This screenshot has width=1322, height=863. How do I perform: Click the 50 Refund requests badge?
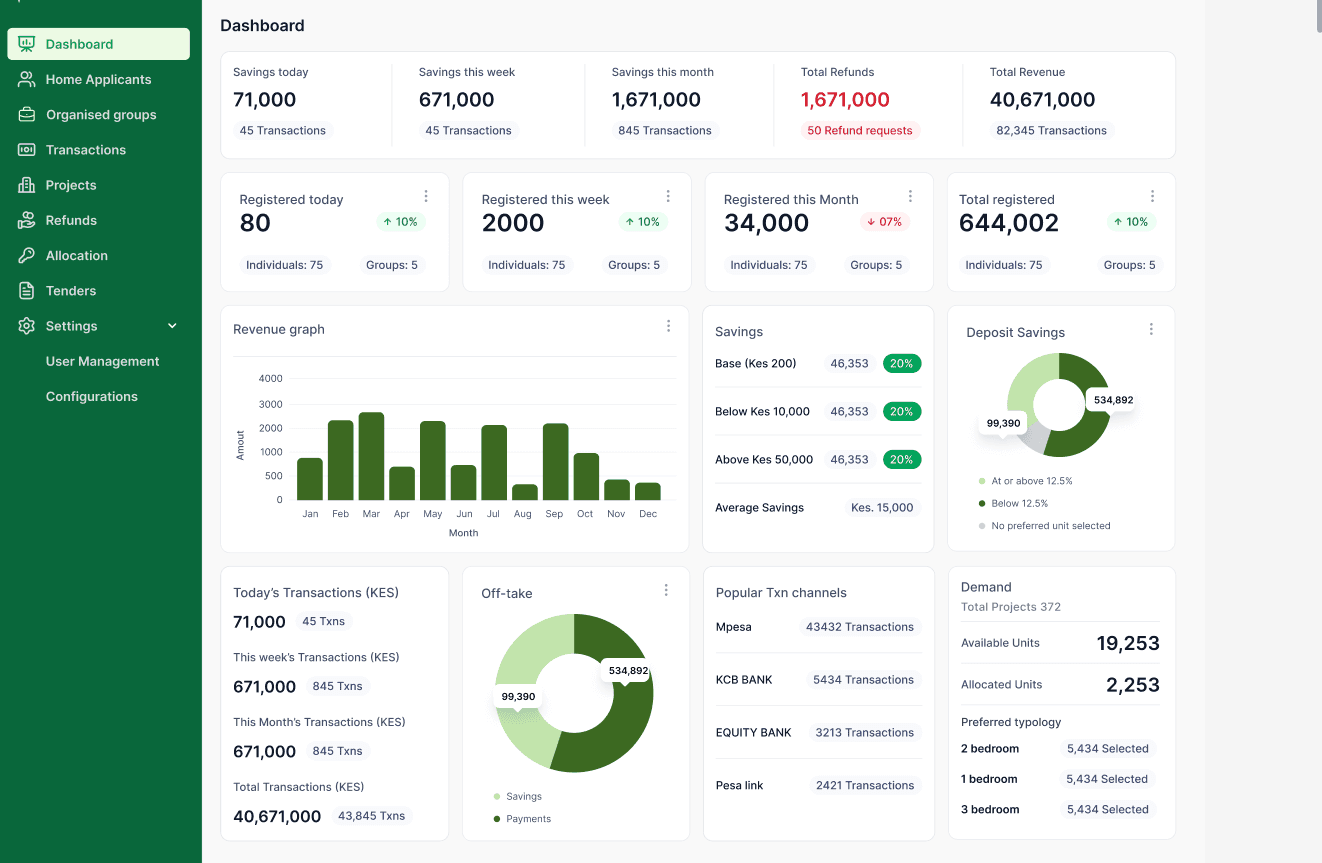860,130
